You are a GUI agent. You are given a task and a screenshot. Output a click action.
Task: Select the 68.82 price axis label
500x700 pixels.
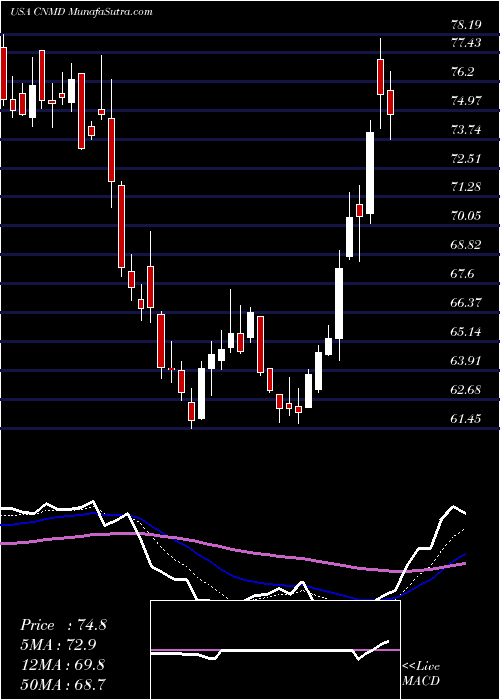tap(468, 245)
